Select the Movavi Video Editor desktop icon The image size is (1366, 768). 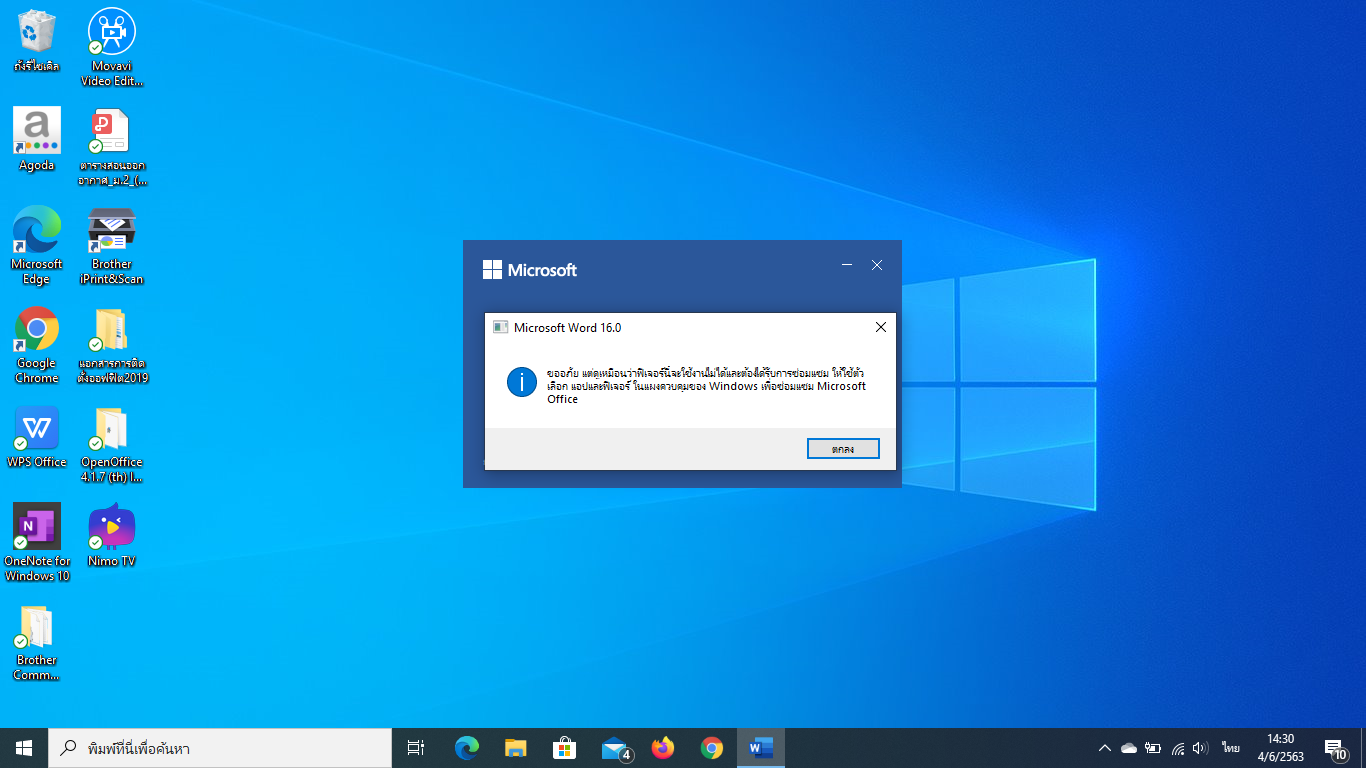coord(112,47)
